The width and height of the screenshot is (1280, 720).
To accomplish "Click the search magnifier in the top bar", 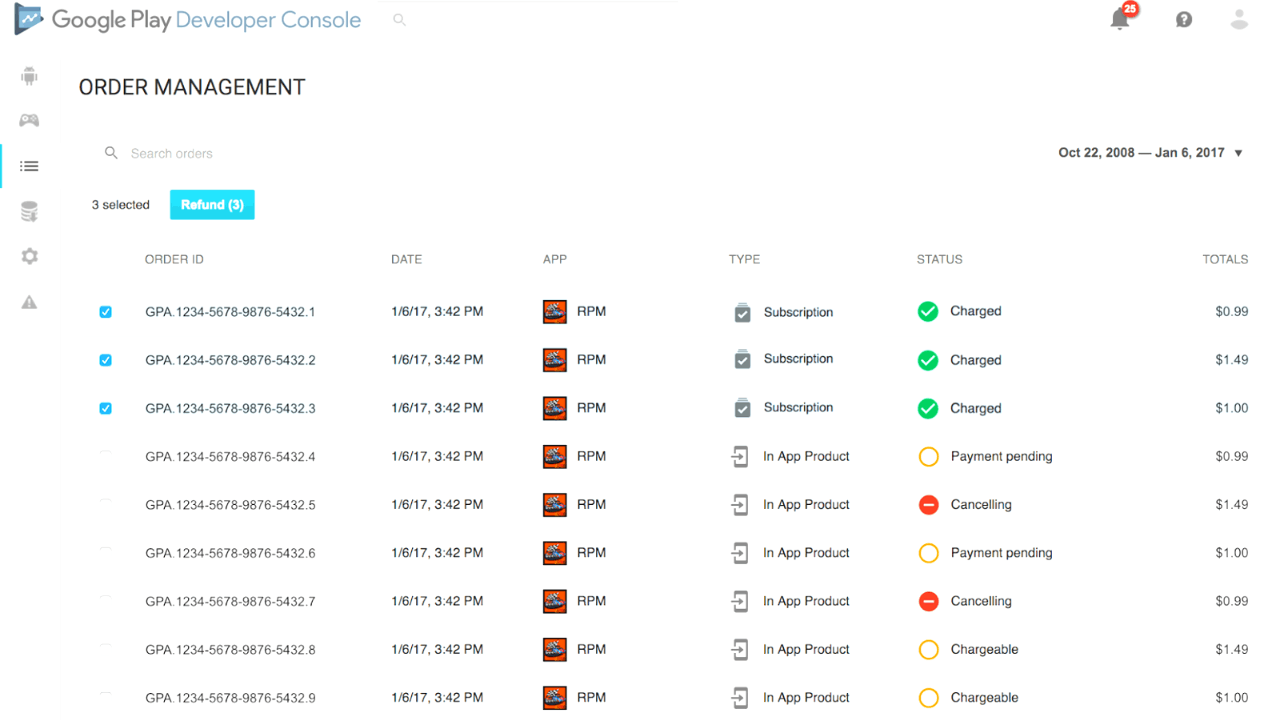I will pos(399,19).
